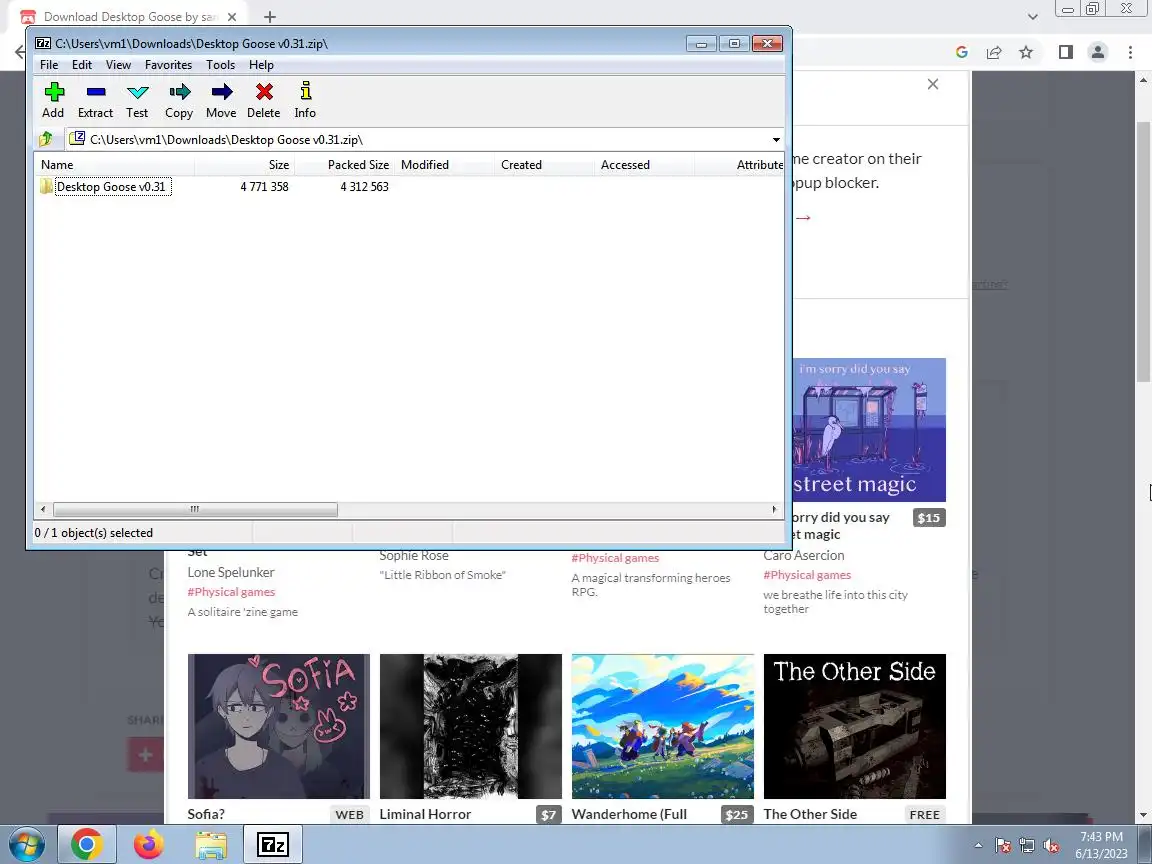Click the Lone Spelunker author link
This screenshot has height=864, width=1152.
231,572
